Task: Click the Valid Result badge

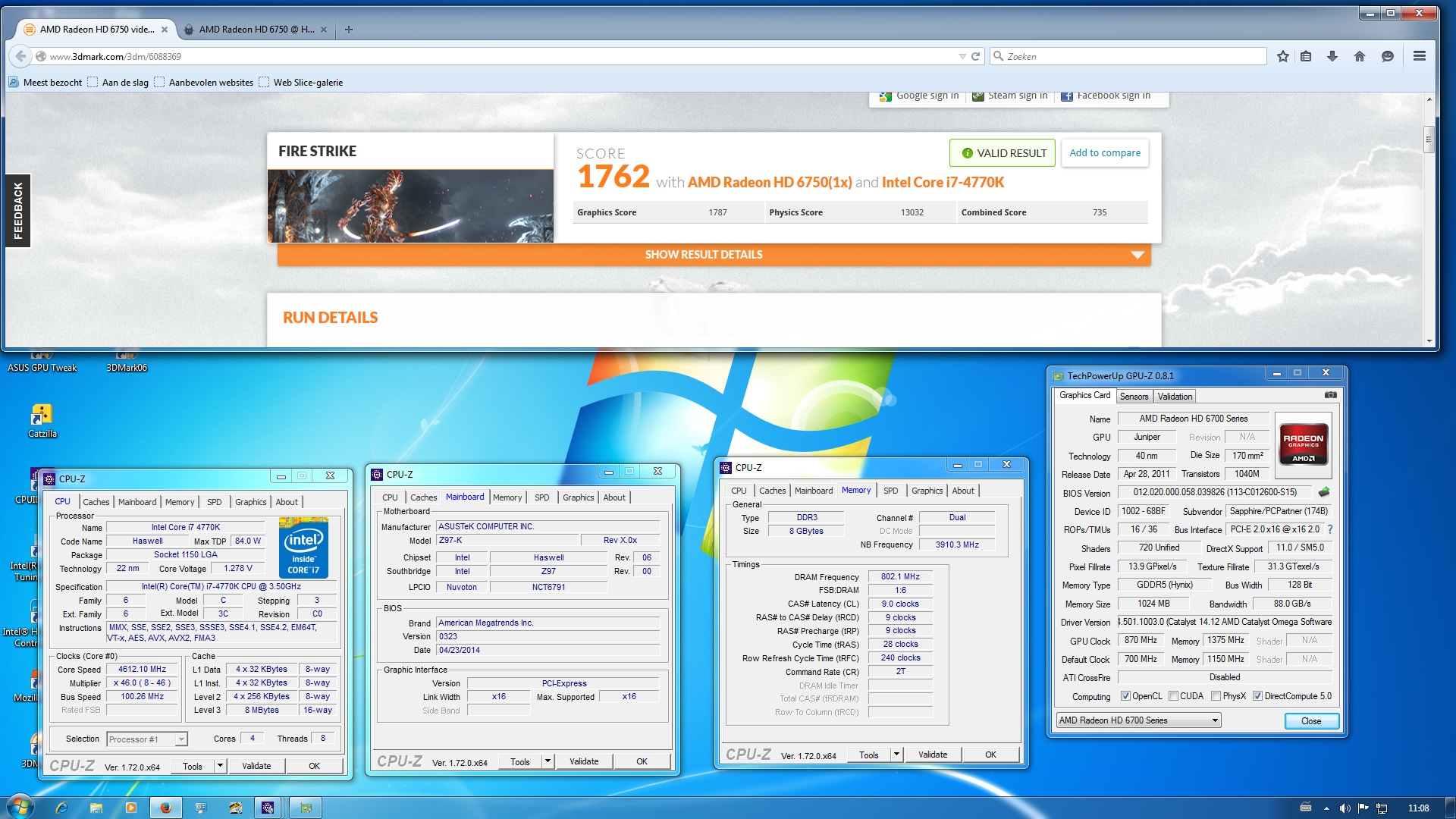Action: [x=1003, y=153]
